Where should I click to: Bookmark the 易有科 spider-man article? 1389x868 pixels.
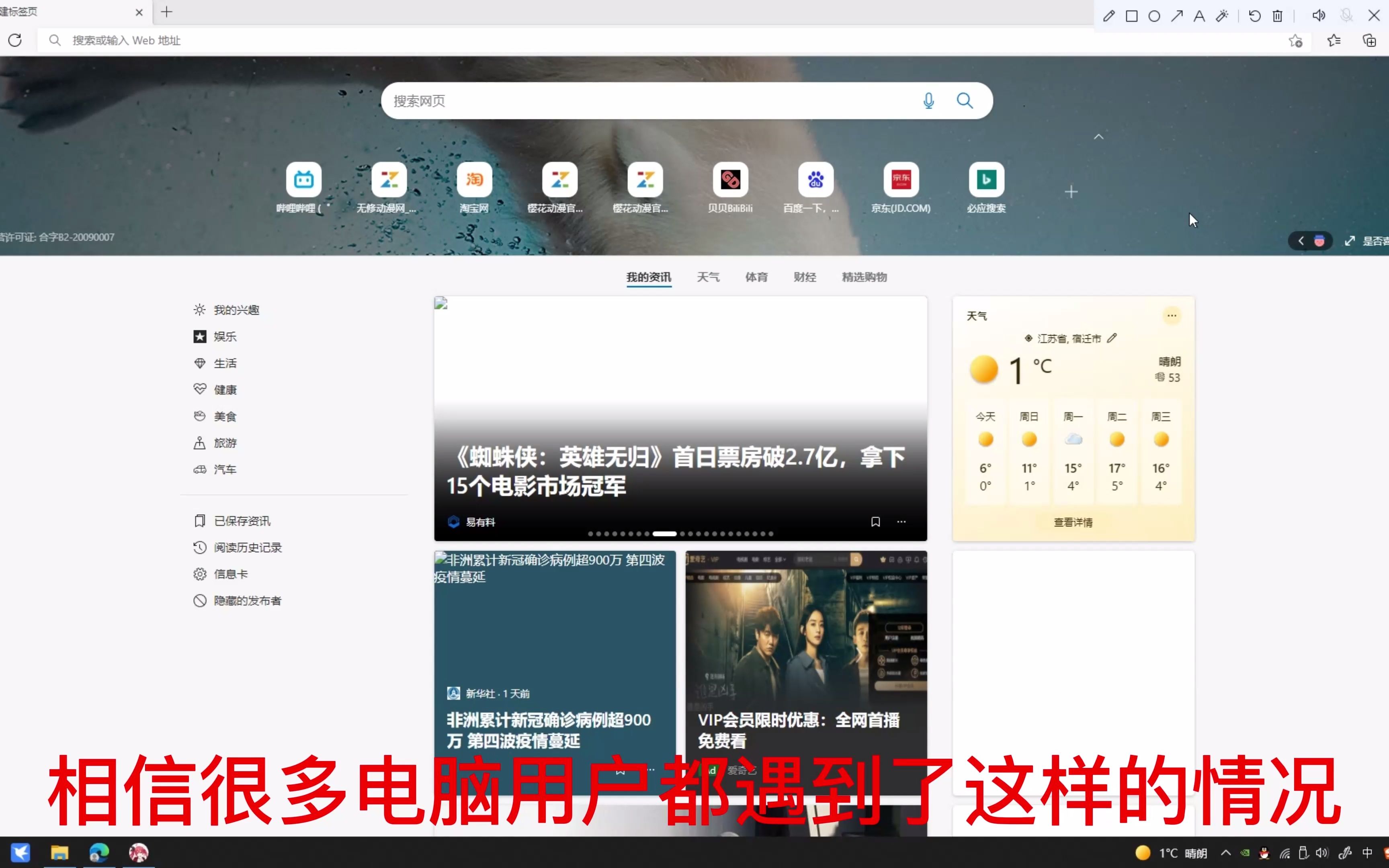pyautogui.click(x=875, y=521)
